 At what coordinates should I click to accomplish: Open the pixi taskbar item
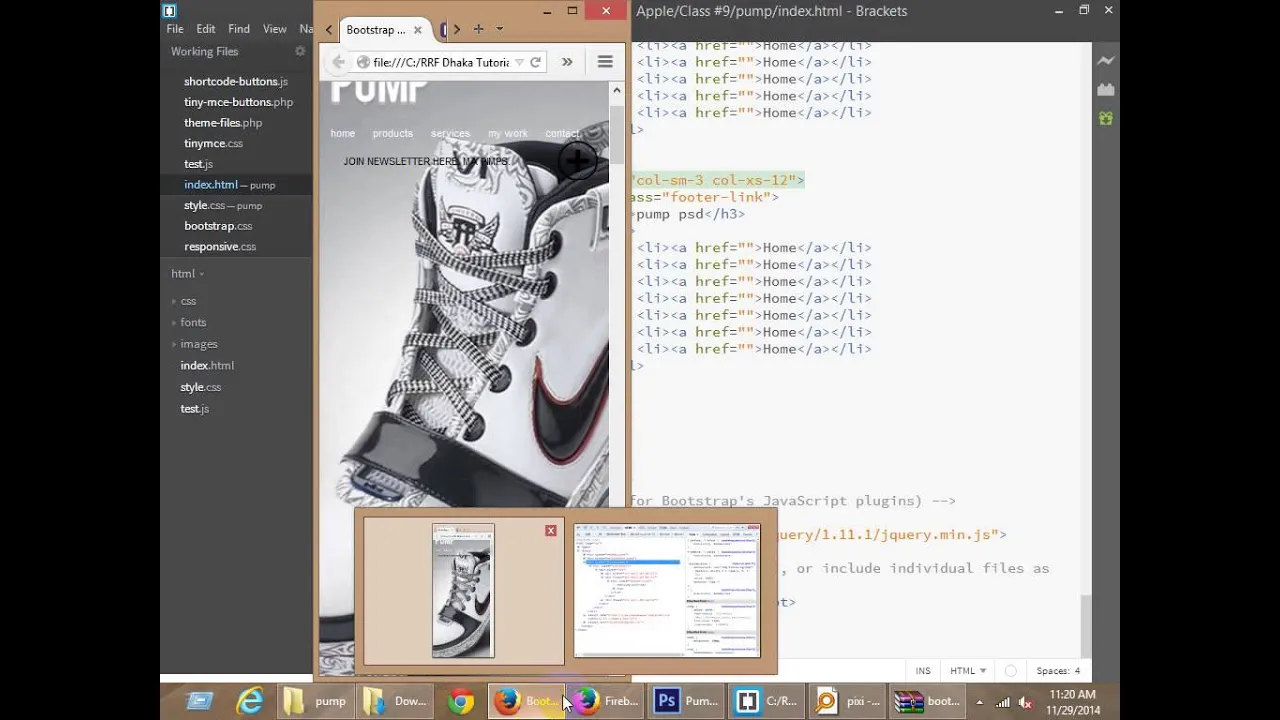848,701
